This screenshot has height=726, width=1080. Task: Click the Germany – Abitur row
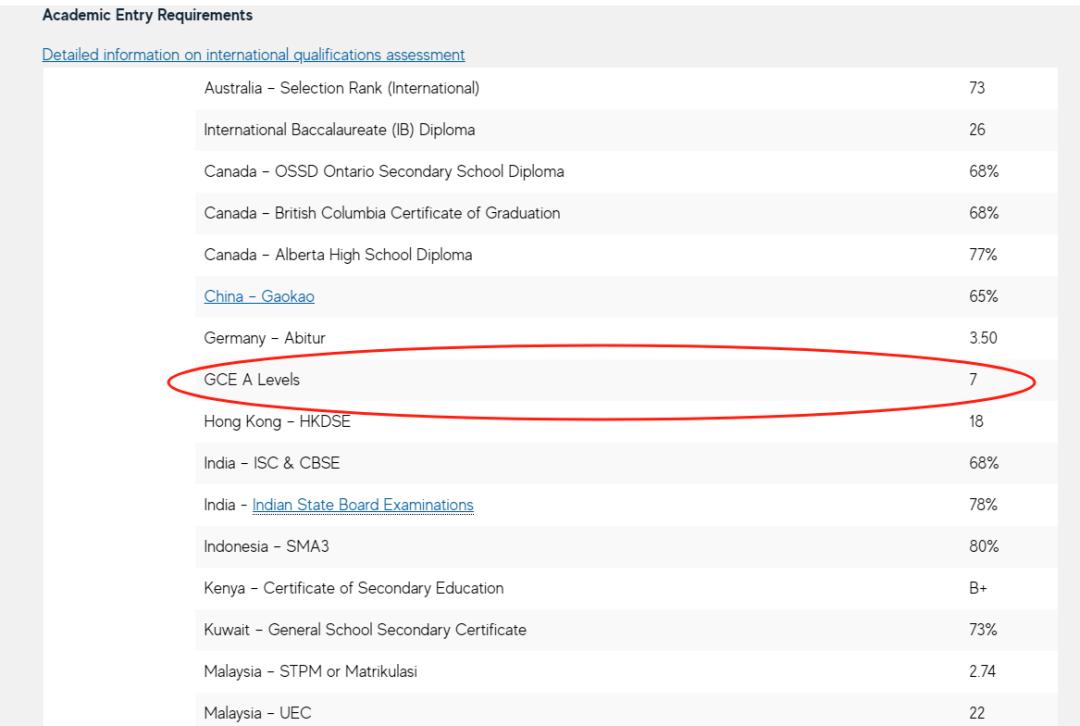pyautogui.click(x=265, y=338)
